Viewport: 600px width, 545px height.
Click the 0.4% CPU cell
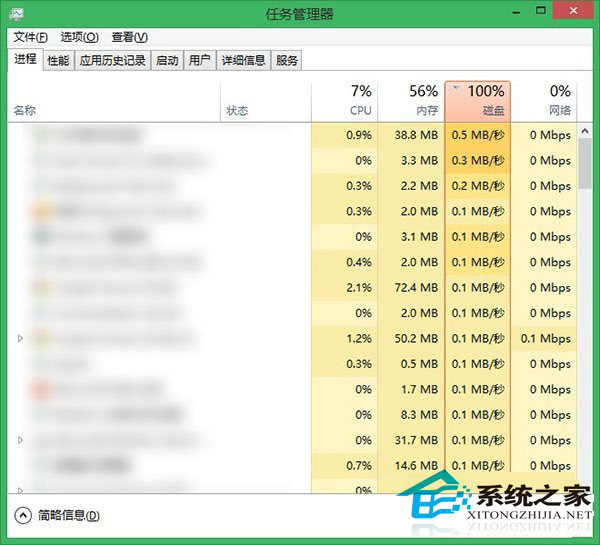[344, 263]
